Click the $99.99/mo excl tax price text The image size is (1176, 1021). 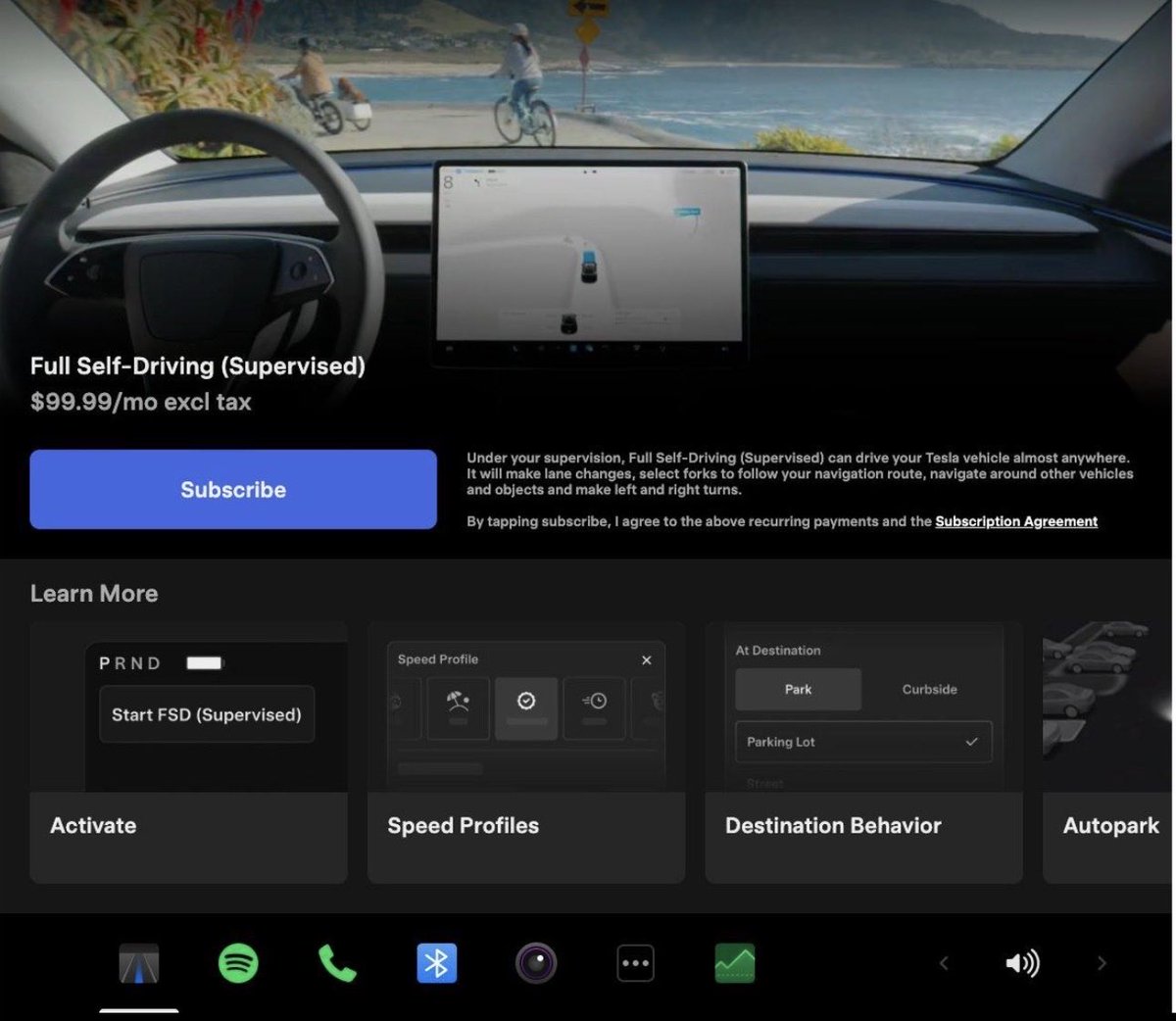pos(141,403)
